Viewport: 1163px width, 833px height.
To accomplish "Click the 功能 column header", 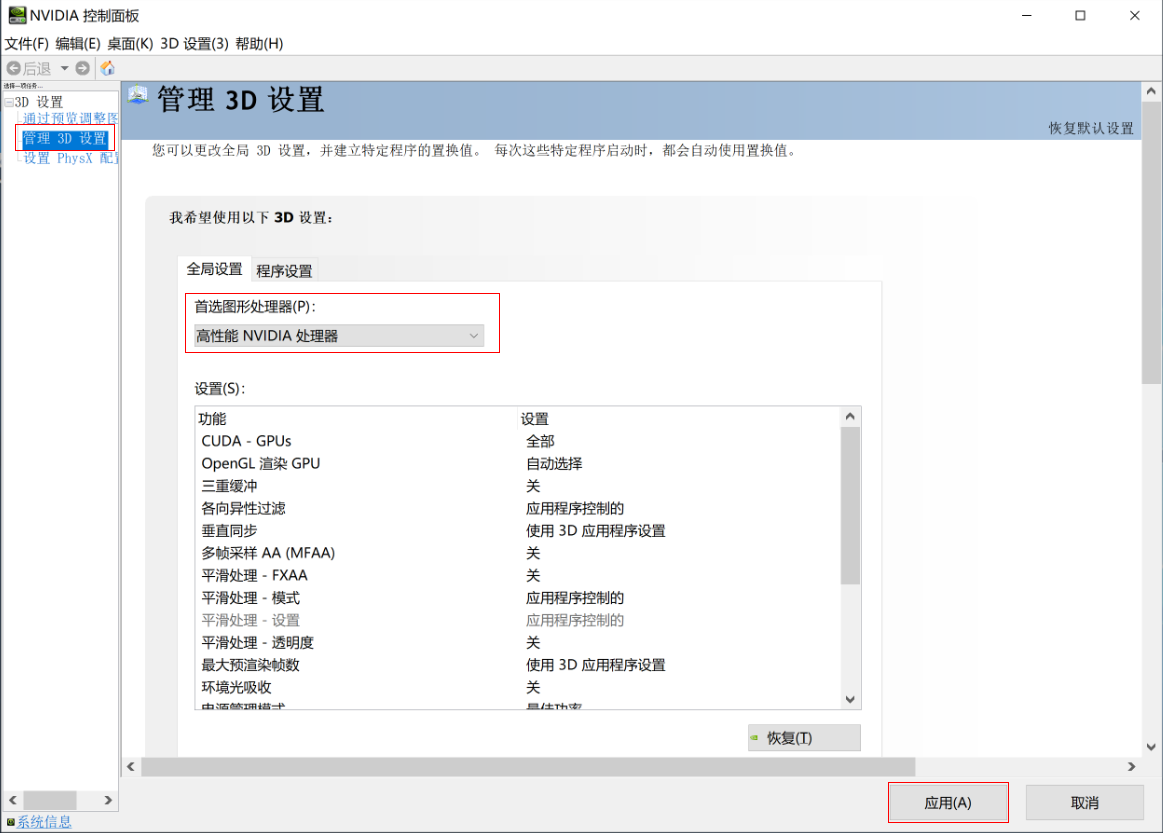I will [x=356, y=418].
